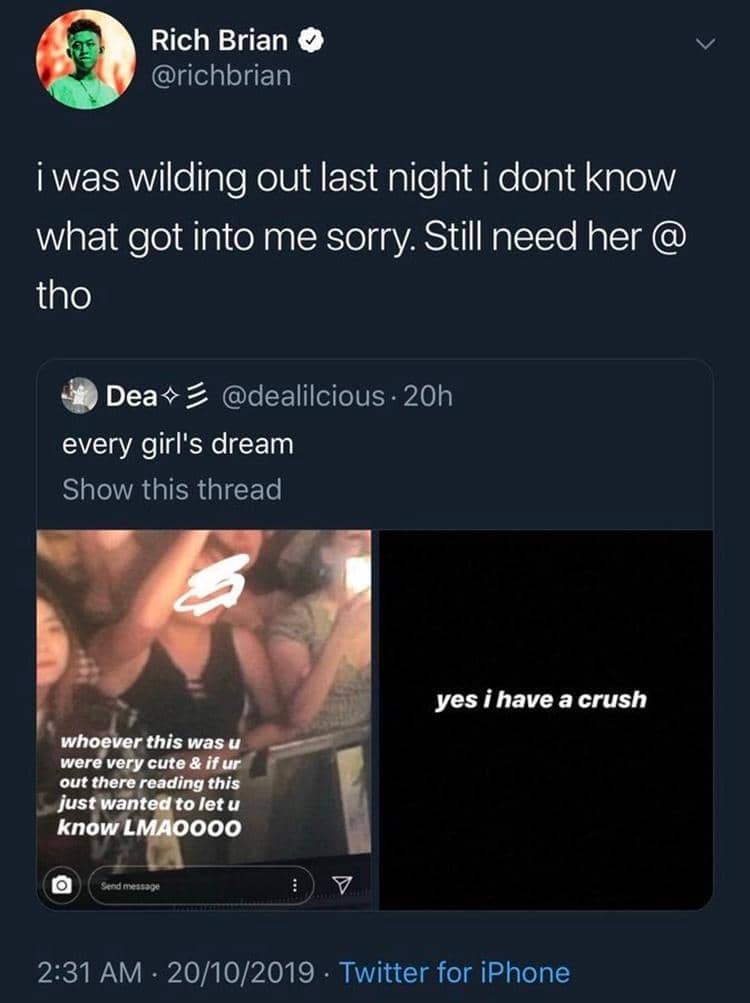750x1003 pixels.
Task: Click the 20/10/2019 date
Action: [x=241, y=972]
